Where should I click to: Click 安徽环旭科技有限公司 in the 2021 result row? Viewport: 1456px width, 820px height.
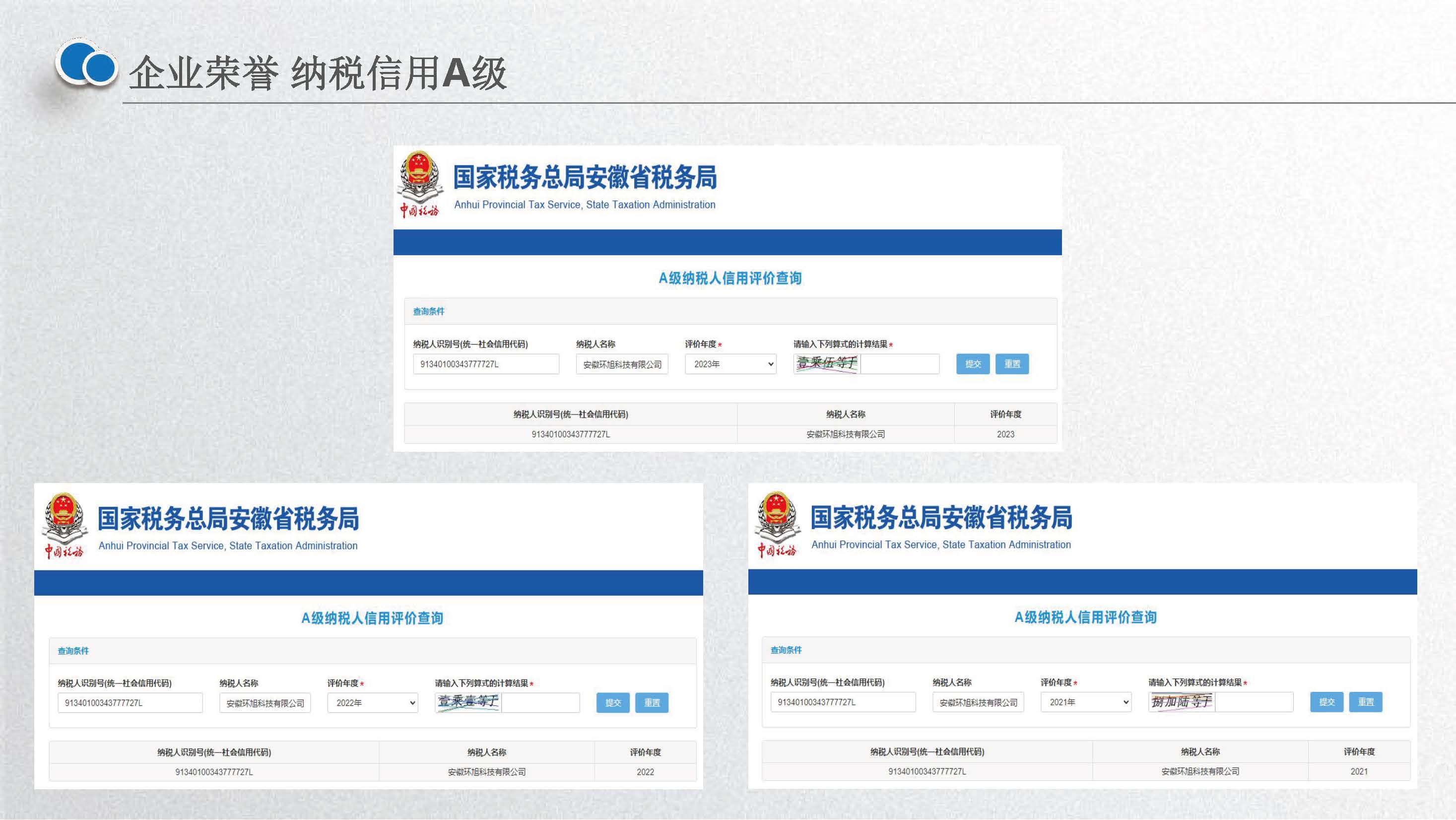(1200, 771)
